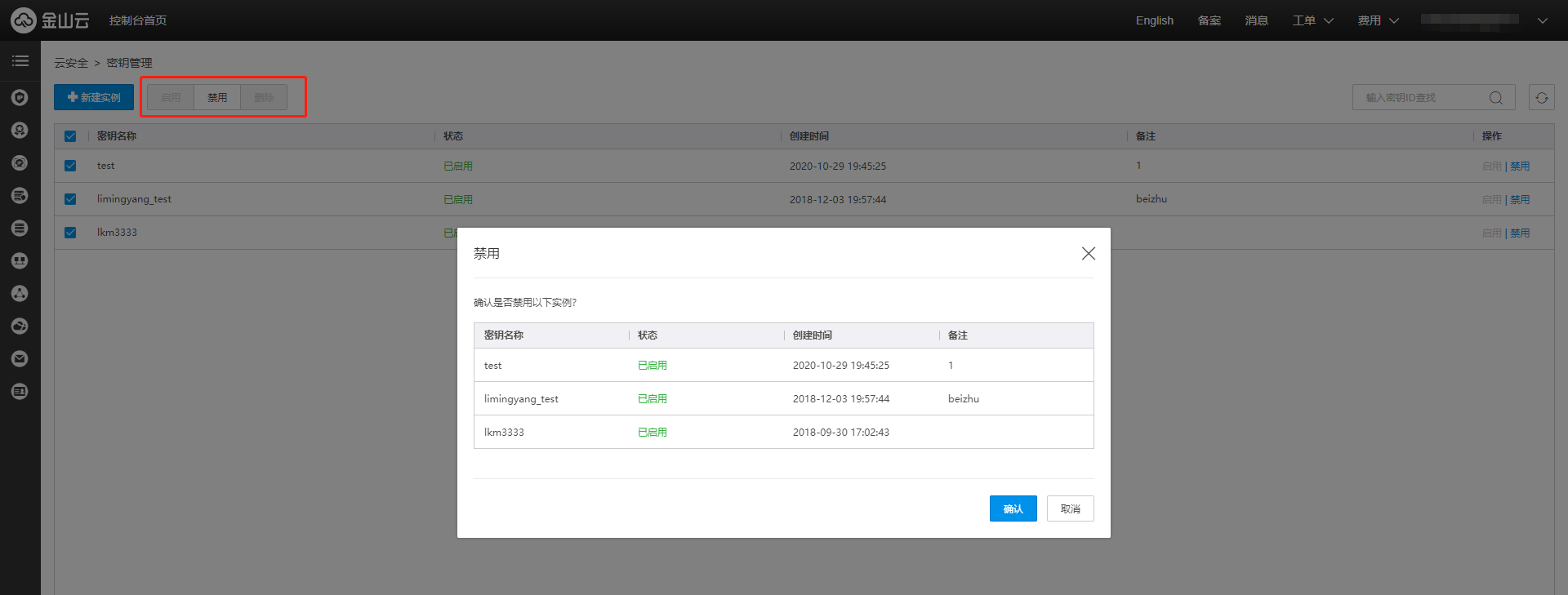
Task: Open 消息 in the top navigation
Action: coord(1256,20)
